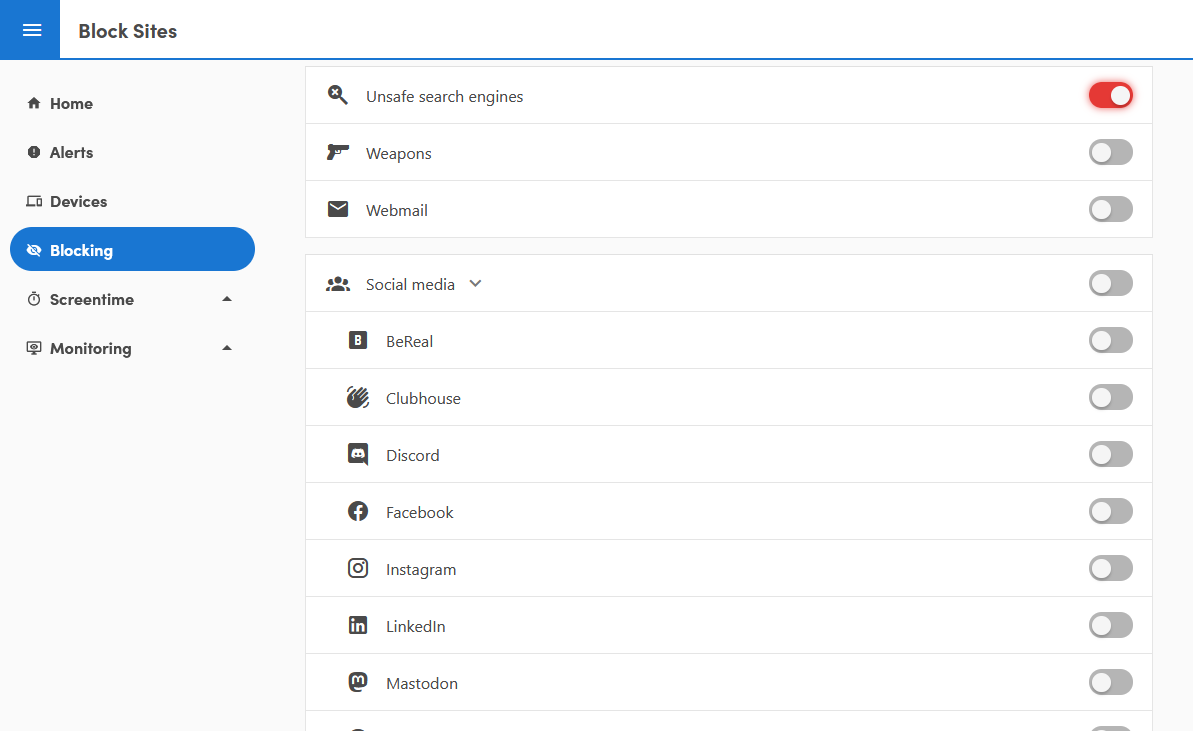Switch on Mastodon blocking toggle
The width and height of the screenshot is (1193, 731).
(x=1110, y=682)
